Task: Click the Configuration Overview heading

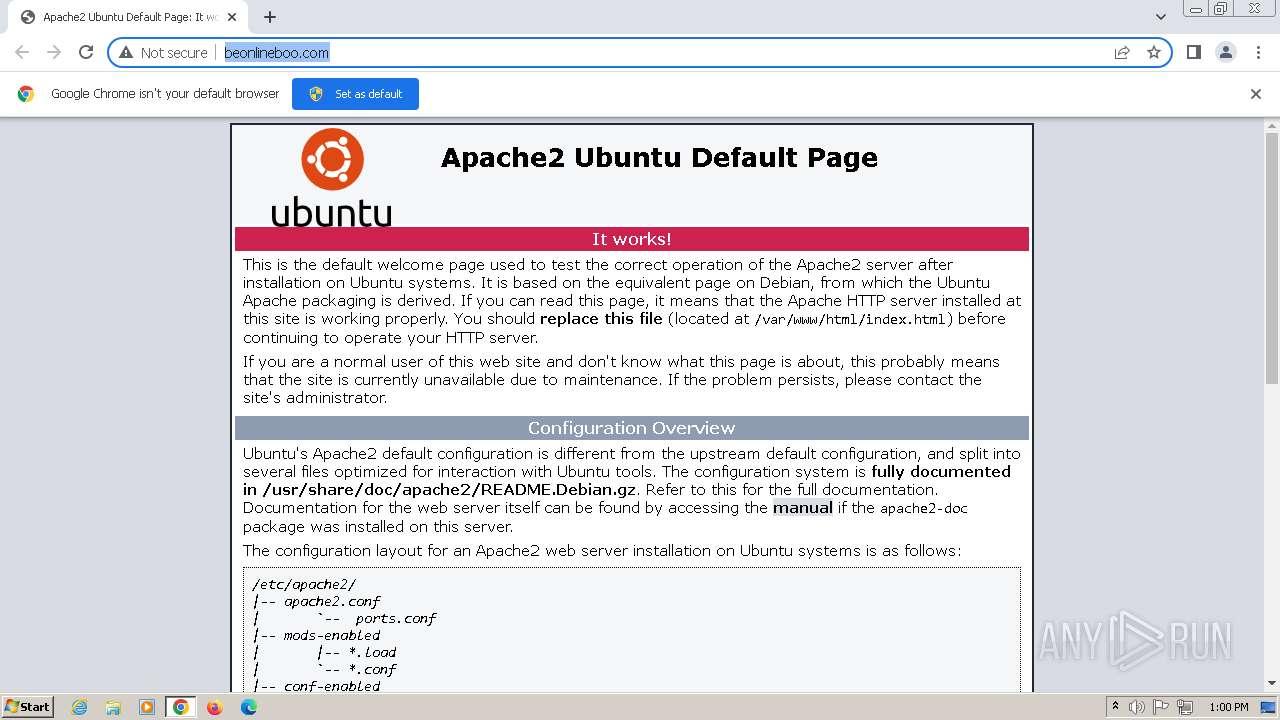Action: point(631,428)
